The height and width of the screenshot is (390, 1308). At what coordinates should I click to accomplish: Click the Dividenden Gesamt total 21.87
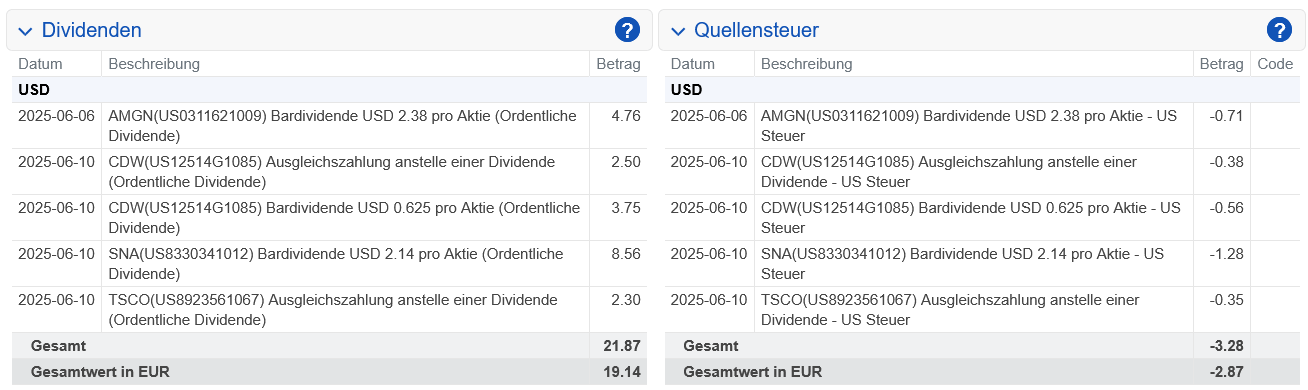point(621,345)
